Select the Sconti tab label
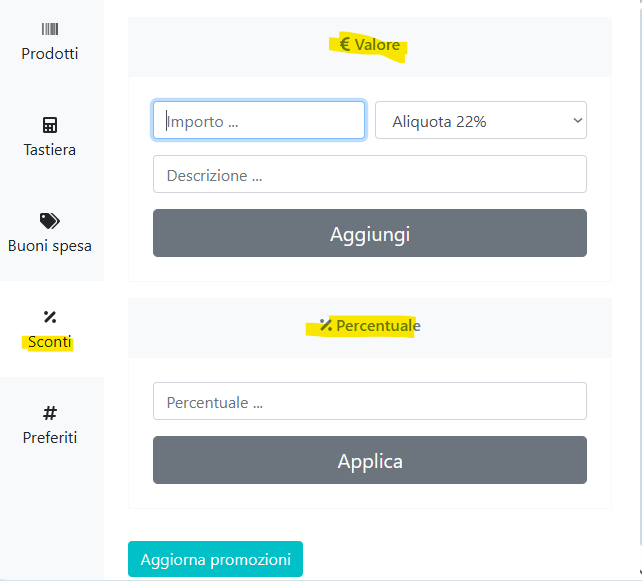642x581 pixels. tap(50, 342)
